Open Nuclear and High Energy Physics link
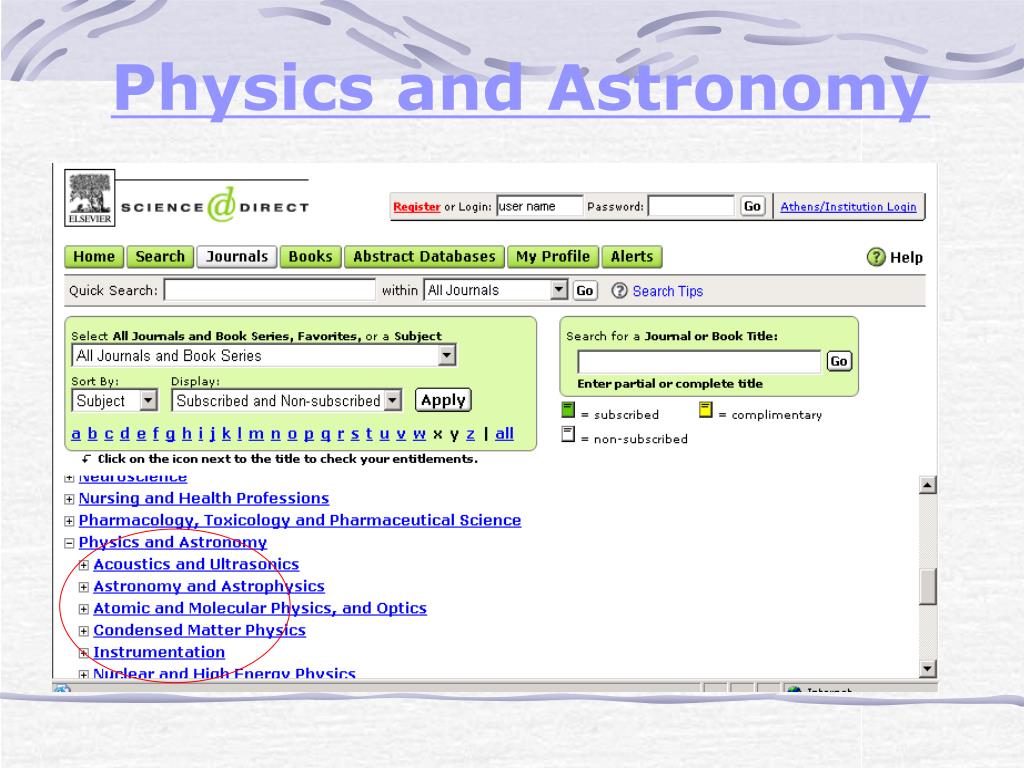The height and width of the screenshot is (768, 1024). (x=224, y=673)
